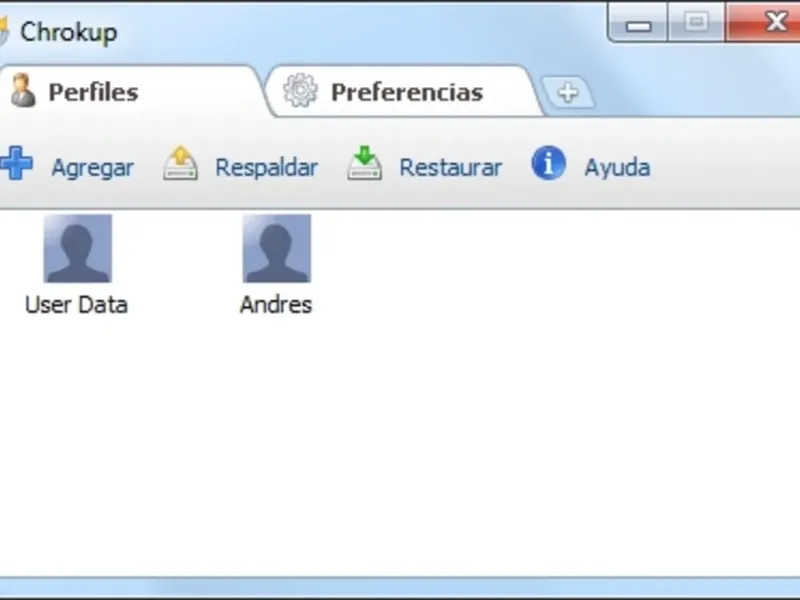The width and height of the screenshot is (800, 600).
Task: Open the Preferencias tab
Action: point(404,91)
